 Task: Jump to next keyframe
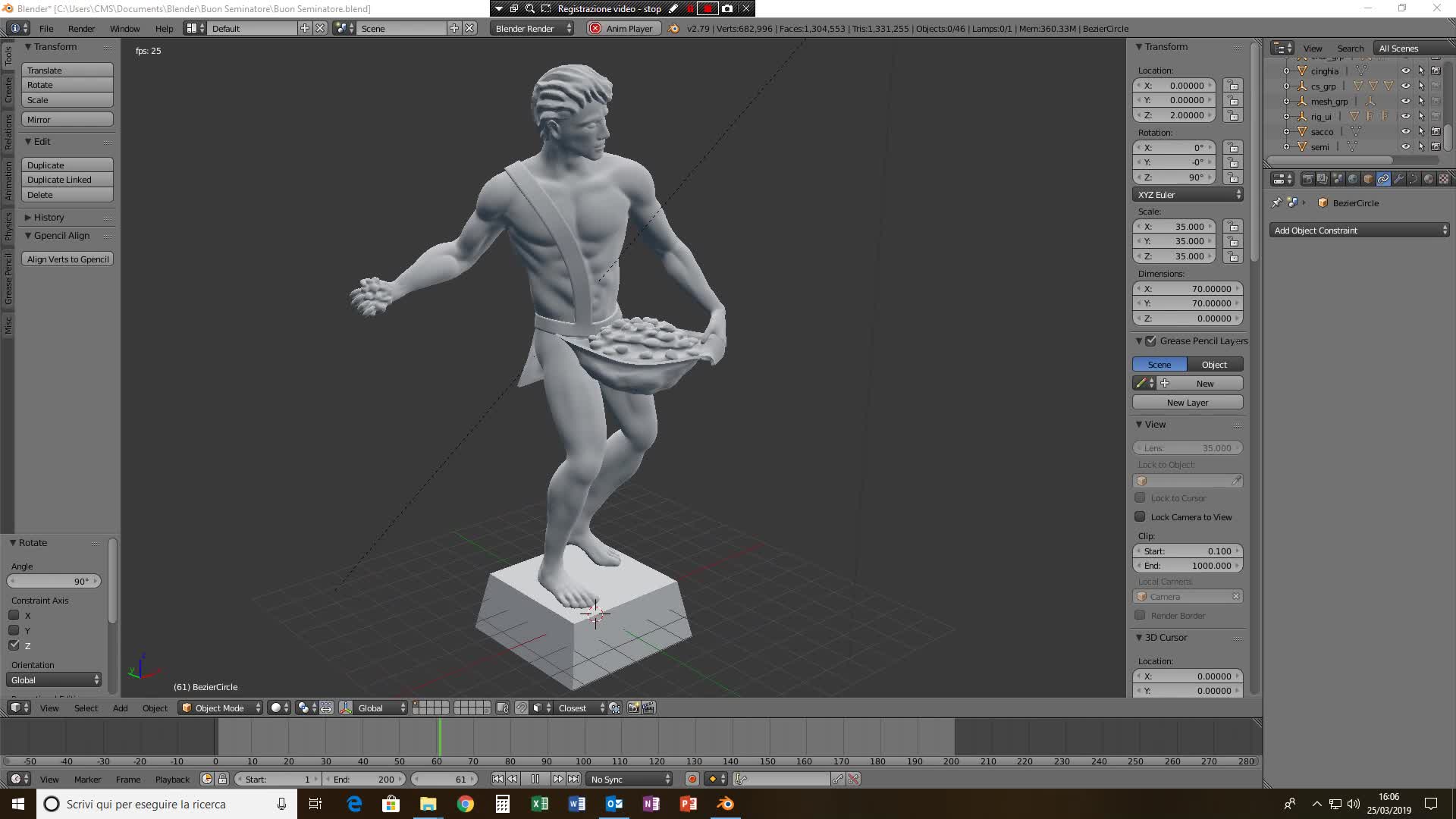(558, 779)
